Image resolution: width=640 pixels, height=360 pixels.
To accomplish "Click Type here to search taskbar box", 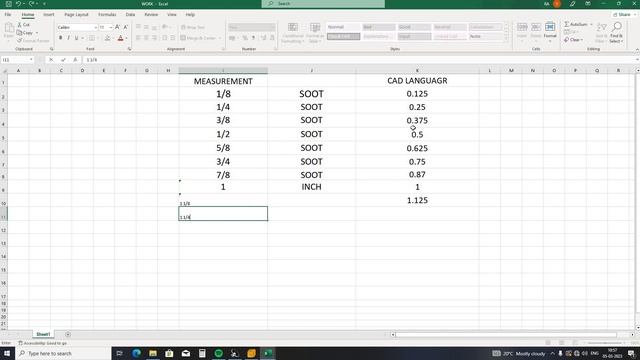I will (63, 353).
